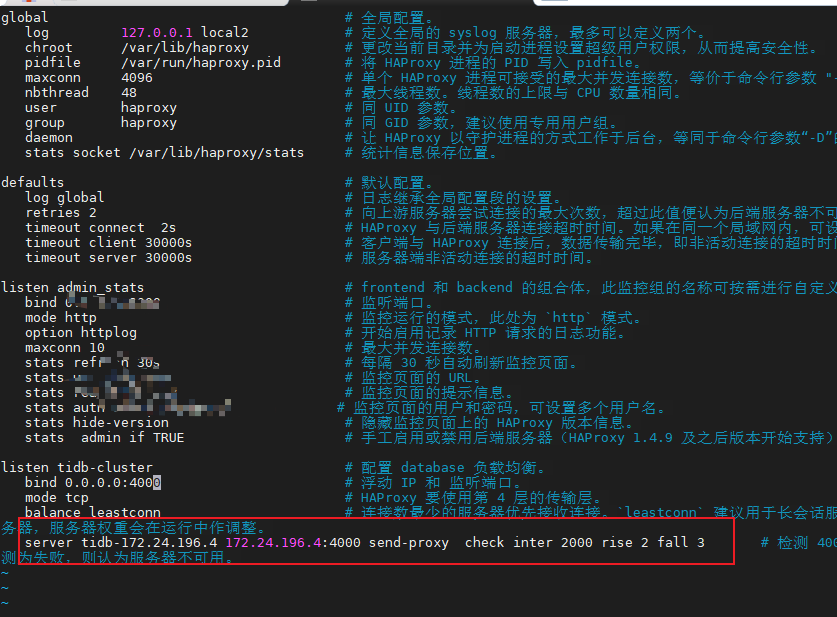Click the maxconn value '4096'

point(137,78)
